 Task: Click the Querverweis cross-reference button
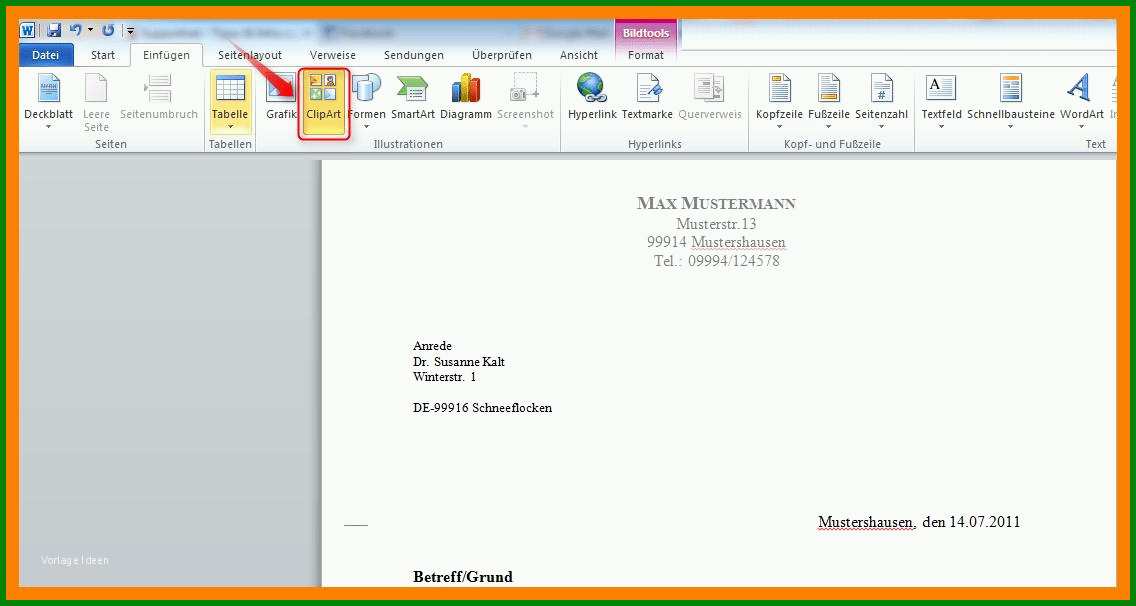point(710,97)
